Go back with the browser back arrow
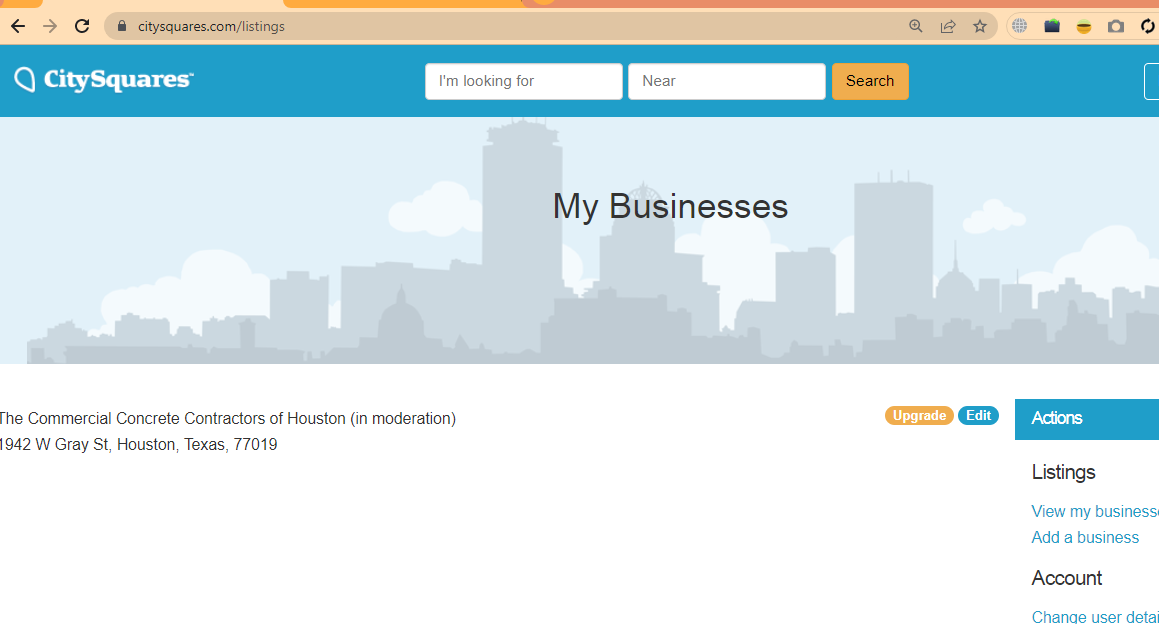This screenshot has width=1159, height=624. [x=18, y=27]
